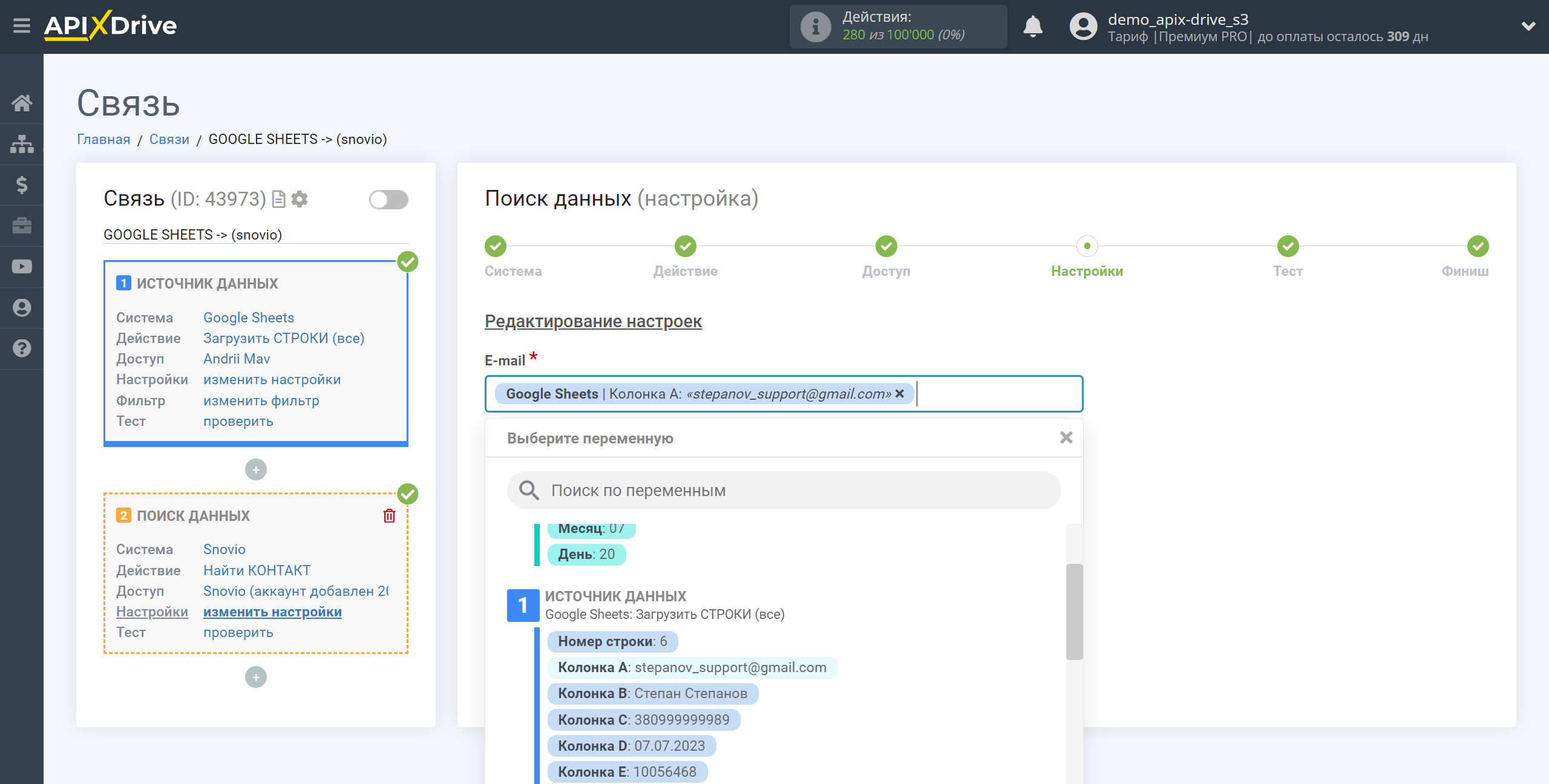
Task: Select variable Колонка E 10056468
Action: pyautogui.click(x=627, y=772)
